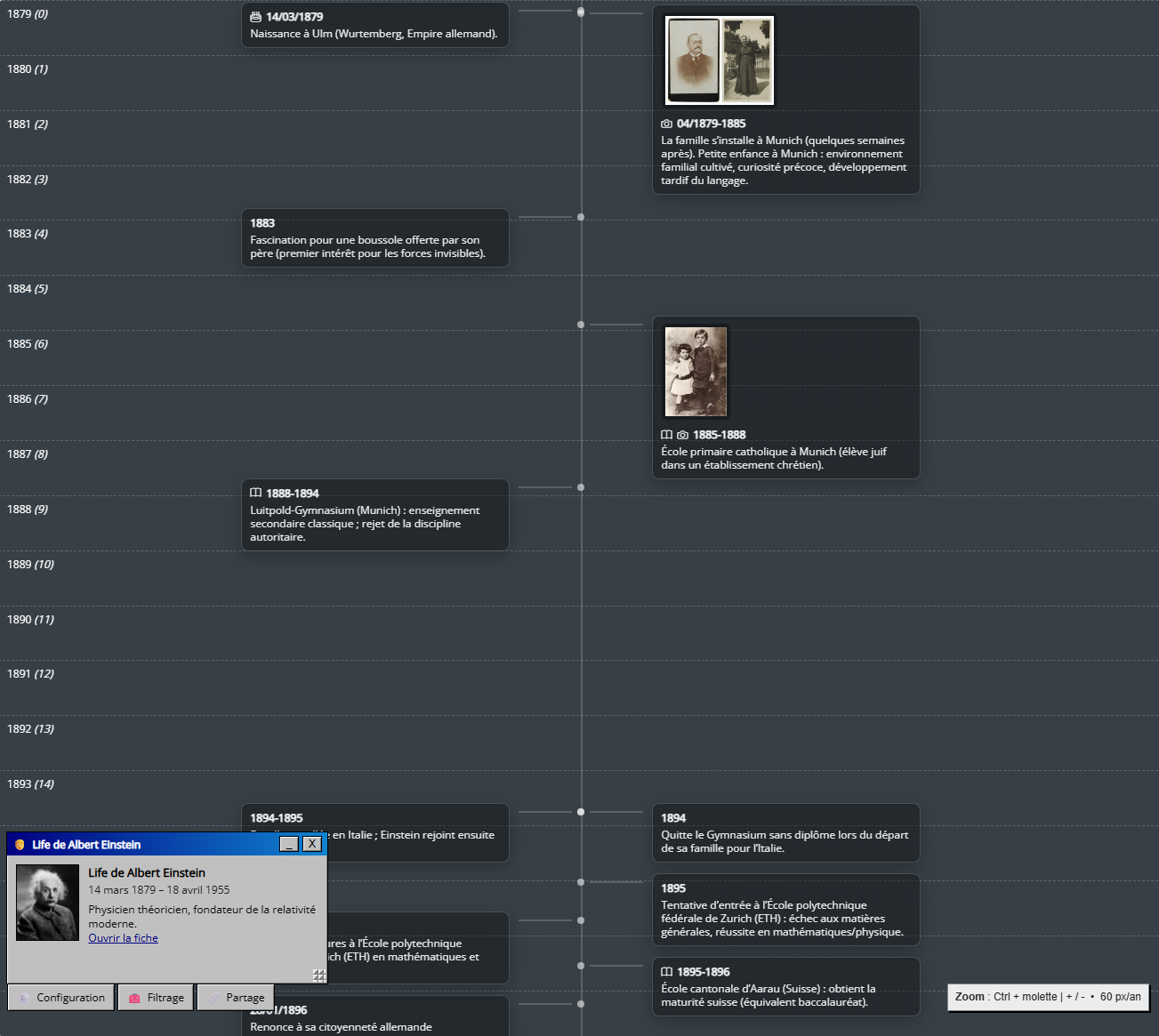
Task: Click the link icon on the Partage button
Action: [x=213, y=997]
